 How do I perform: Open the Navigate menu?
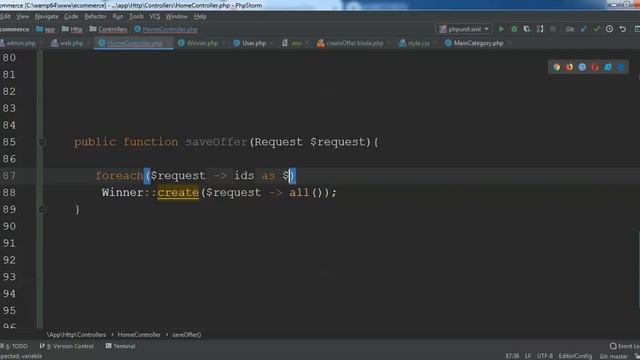coord(47,16)
